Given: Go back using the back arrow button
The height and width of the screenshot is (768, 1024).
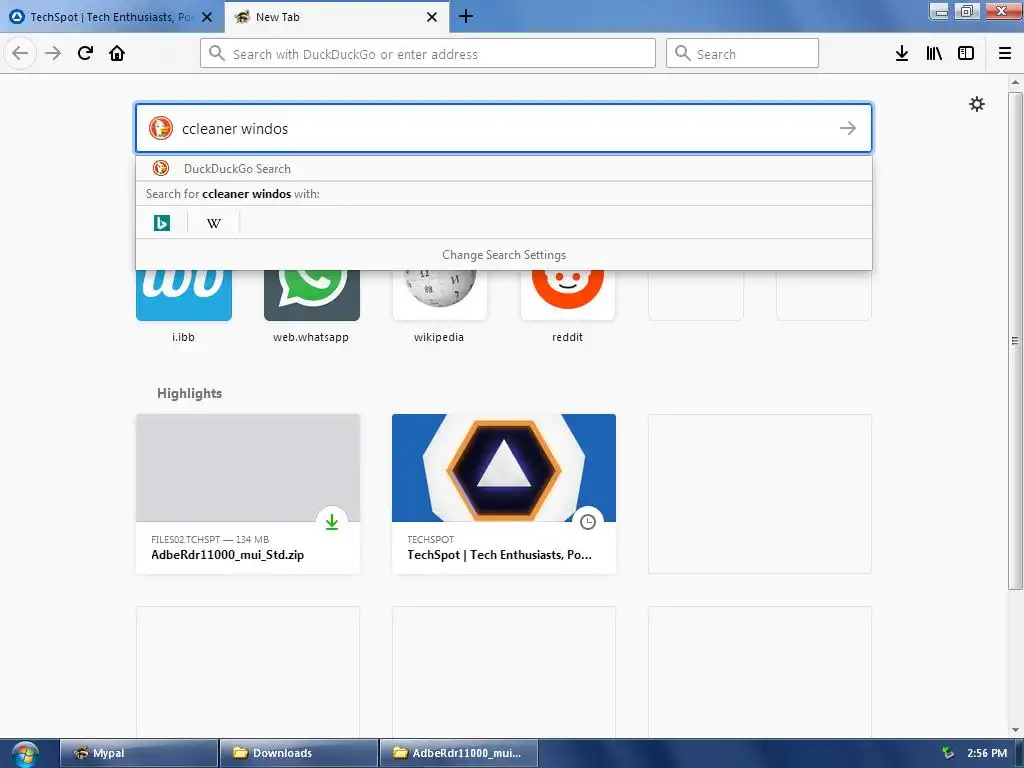Looking at the screenshot, I should pos(20,53).
